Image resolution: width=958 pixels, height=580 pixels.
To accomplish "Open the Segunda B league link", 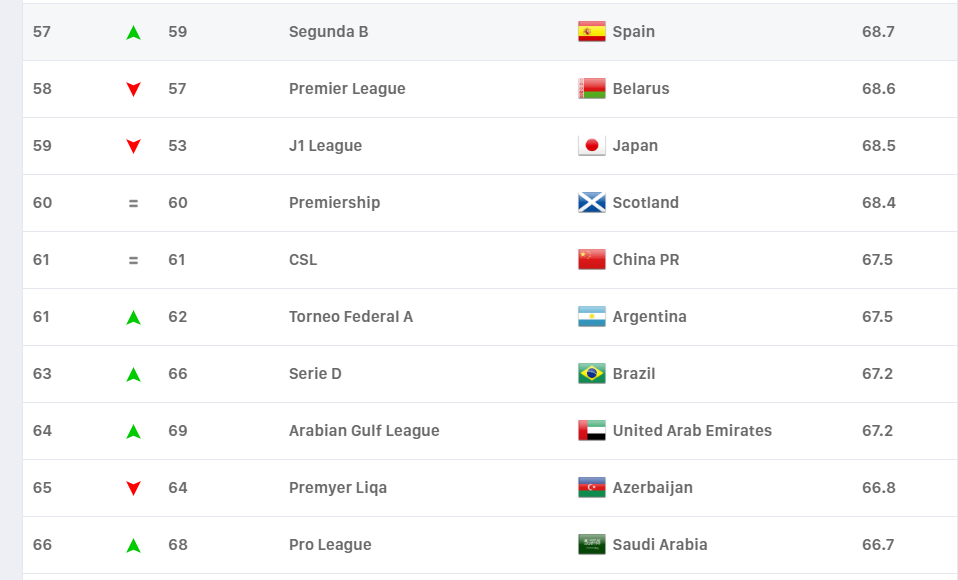I will [328, 32].
